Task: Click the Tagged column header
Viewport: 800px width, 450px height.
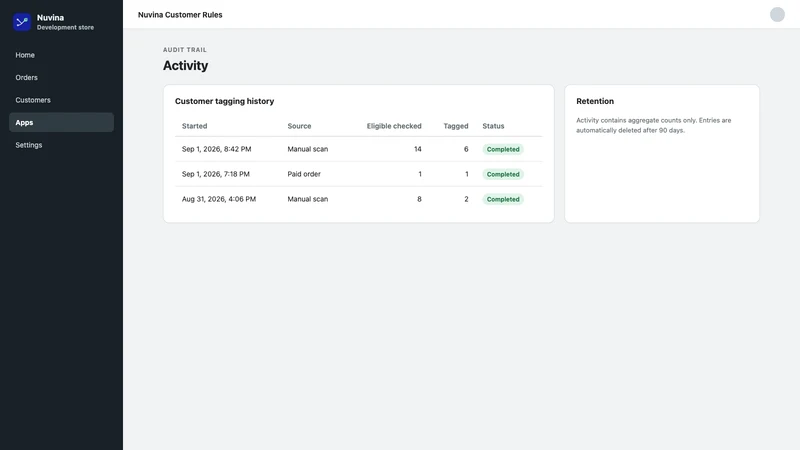Action: click(x=456, y=126)
